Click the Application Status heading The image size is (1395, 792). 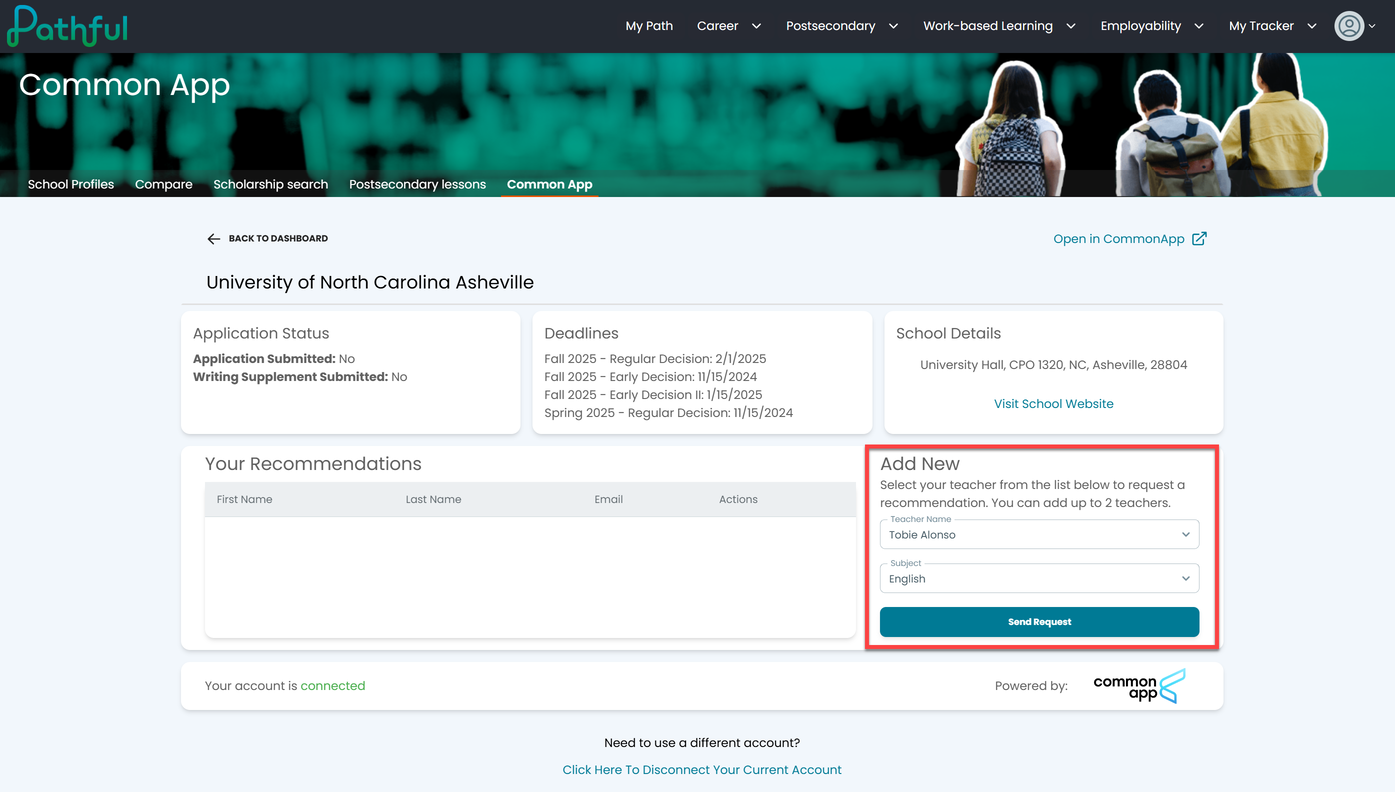[261, 334]
